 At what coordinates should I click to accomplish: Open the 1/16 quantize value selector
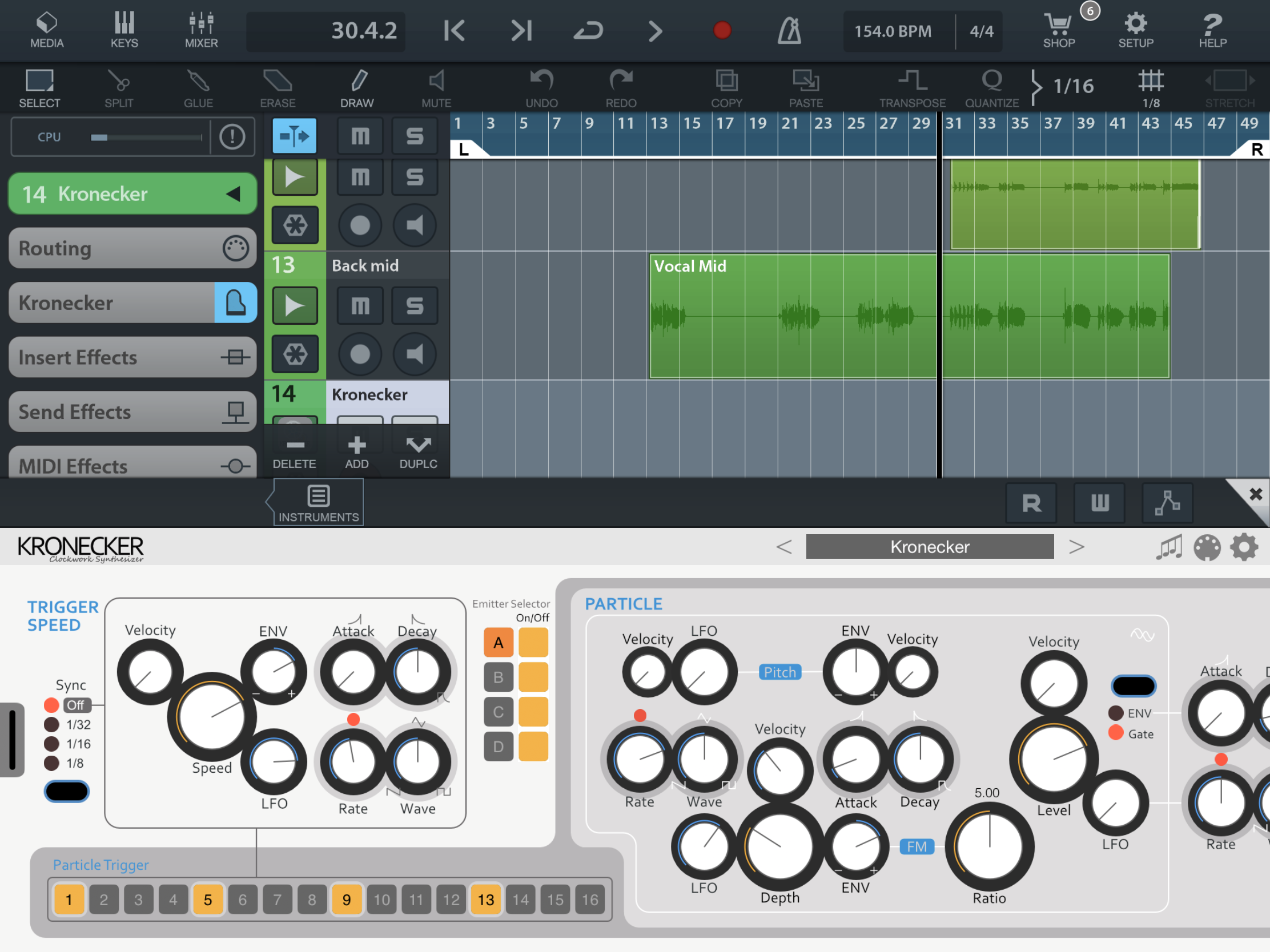click(x=1072, y=86)
